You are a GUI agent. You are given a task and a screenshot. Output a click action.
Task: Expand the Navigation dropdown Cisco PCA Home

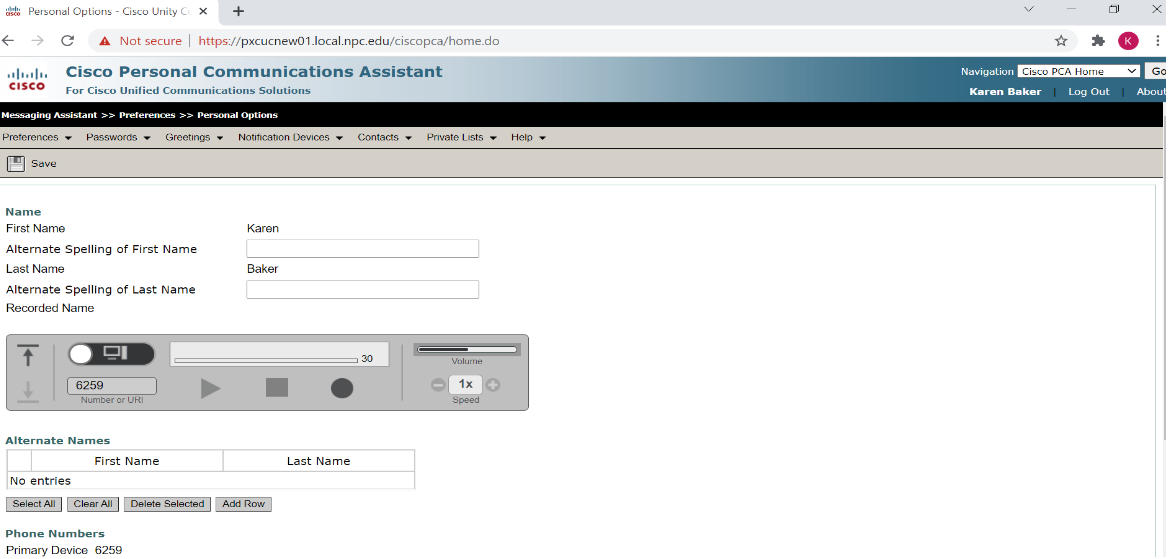coord(1079,72)
